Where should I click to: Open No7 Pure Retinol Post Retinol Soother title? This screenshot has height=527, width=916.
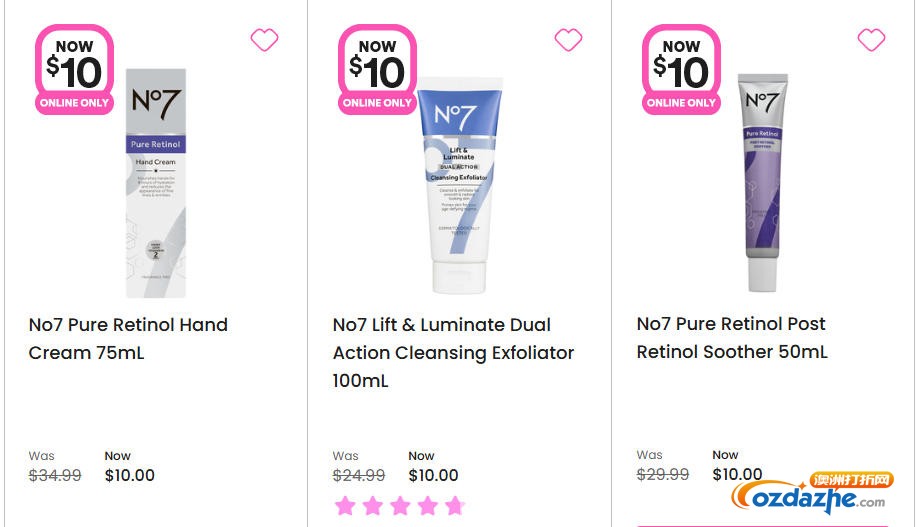(732, 338)
